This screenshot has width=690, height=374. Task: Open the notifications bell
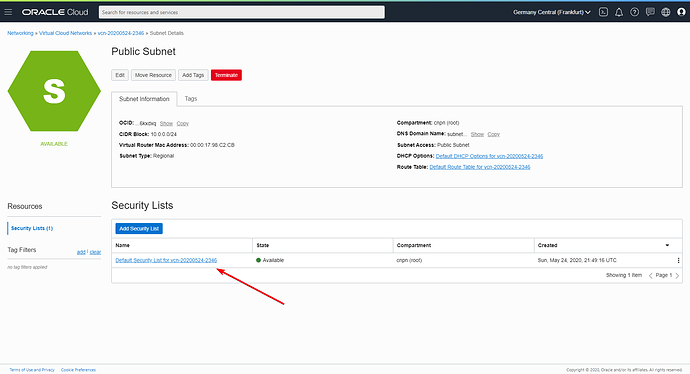tap(619, 12)
